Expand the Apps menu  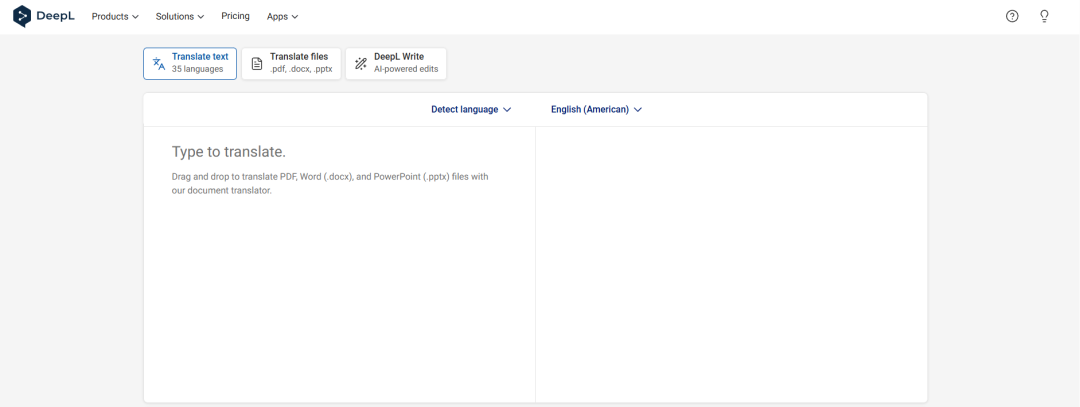pyautogui.click(x=282, y=17)
